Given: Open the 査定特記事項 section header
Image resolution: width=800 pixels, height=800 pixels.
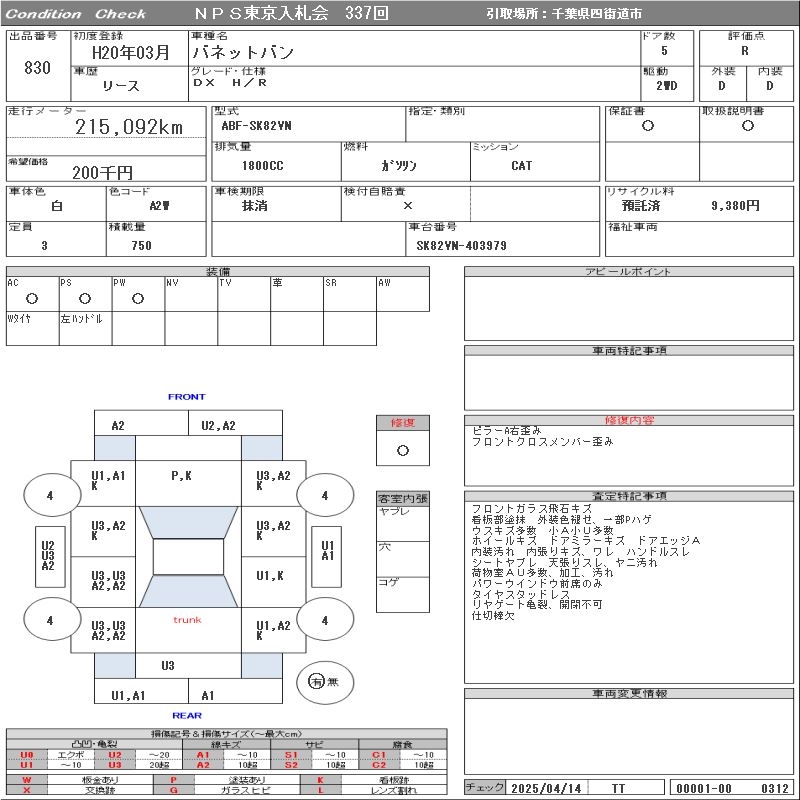Looking at the screenshot, I should (x=630, y=496).
